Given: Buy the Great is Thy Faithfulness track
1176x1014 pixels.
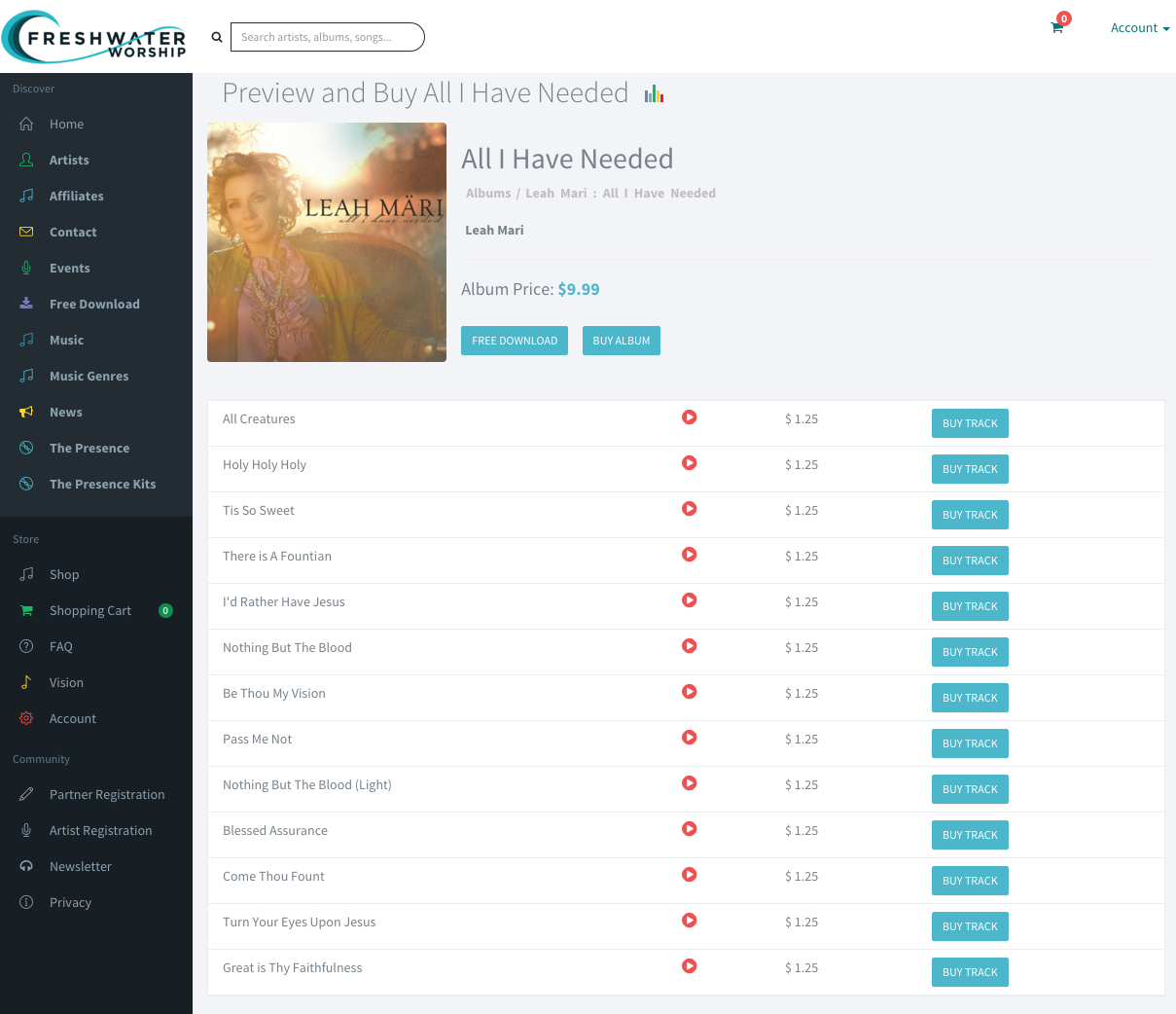Looking at the screenshot, I should pos(970,972).
